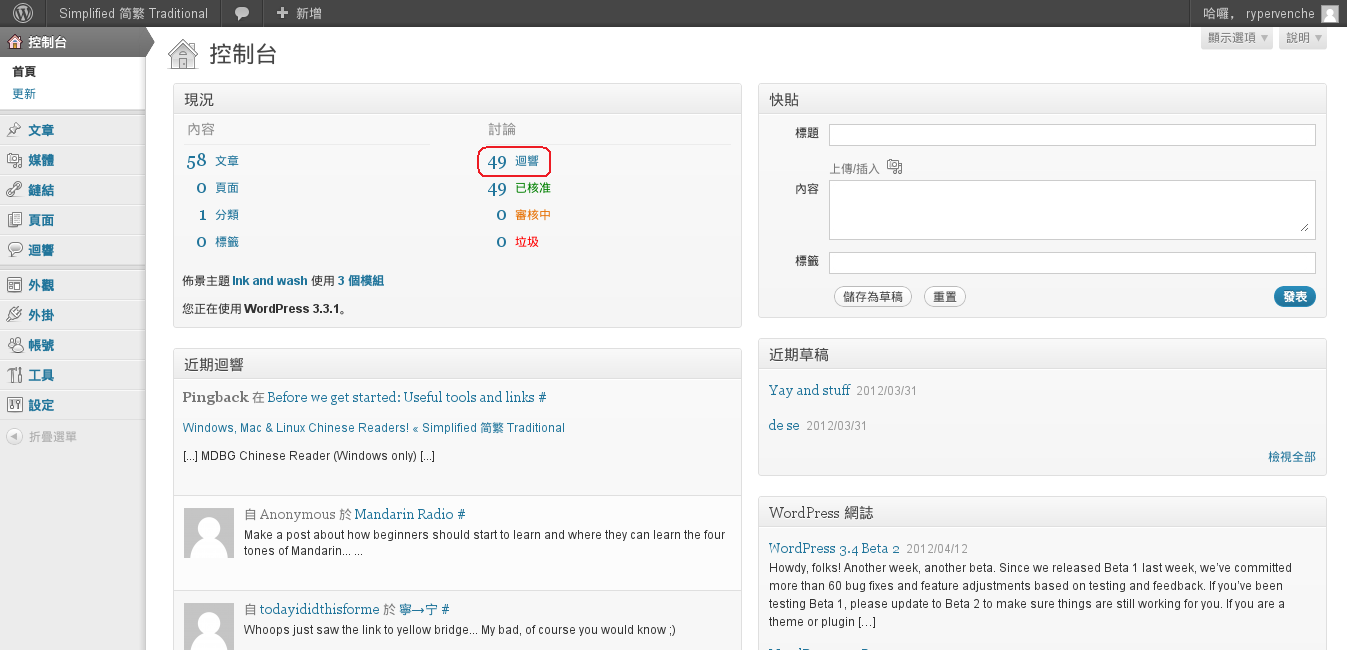Screen dimensions: 1347x650
Task: Open the comments bubble icon in admin bar
Action: (242, 13)
